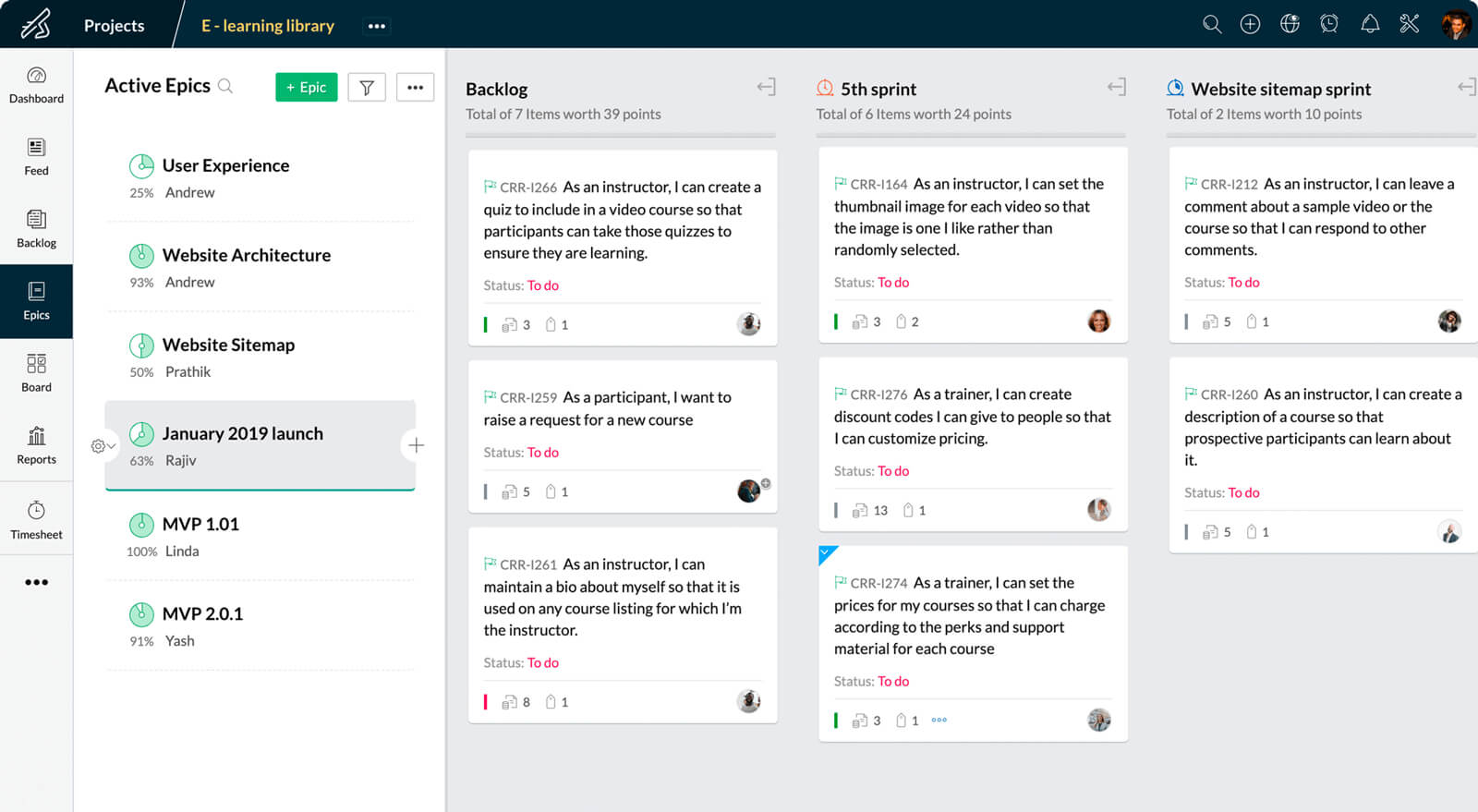Click MVP 1.01 progress circle icon
Image resolution: width=1478 pixels, height=812 pixels.
pyautogui.click(x=141, y=525)
